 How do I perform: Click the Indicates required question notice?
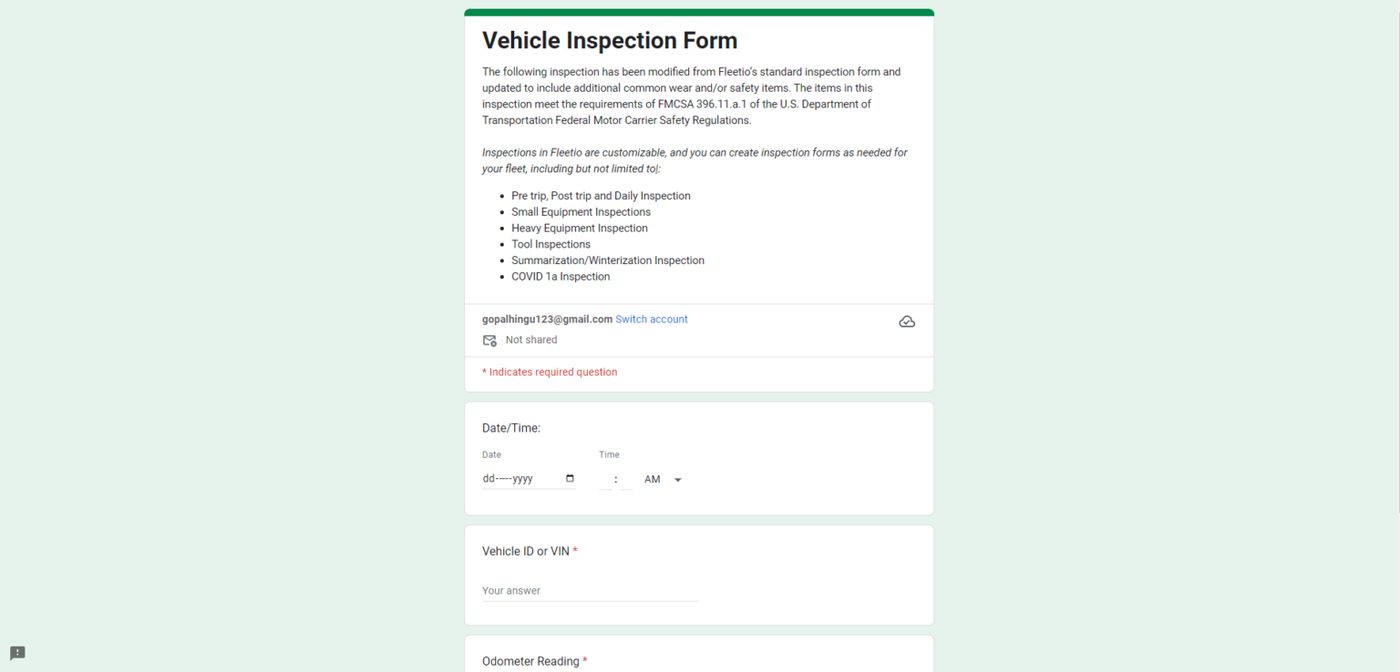pyautogui.click(x=550, y=372)
